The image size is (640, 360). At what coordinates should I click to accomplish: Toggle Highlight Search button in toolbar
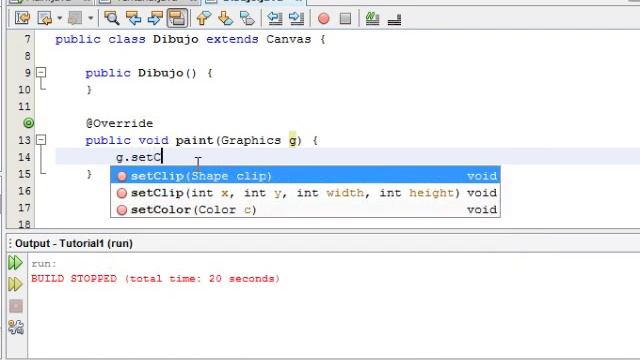tap(178, 18)
